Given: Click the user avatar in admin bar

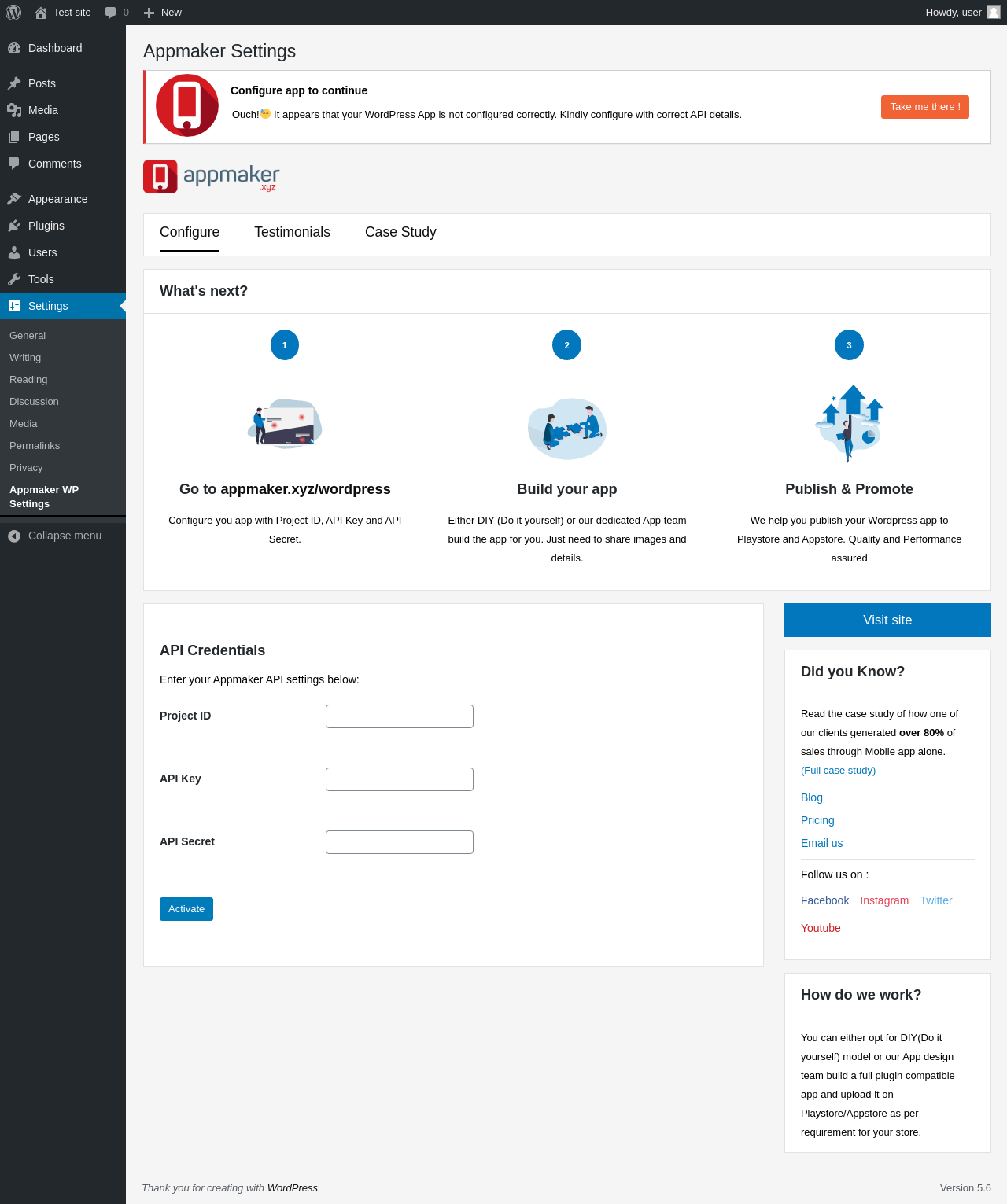Looking at the screenshot, I should click(x=994, y=12).
